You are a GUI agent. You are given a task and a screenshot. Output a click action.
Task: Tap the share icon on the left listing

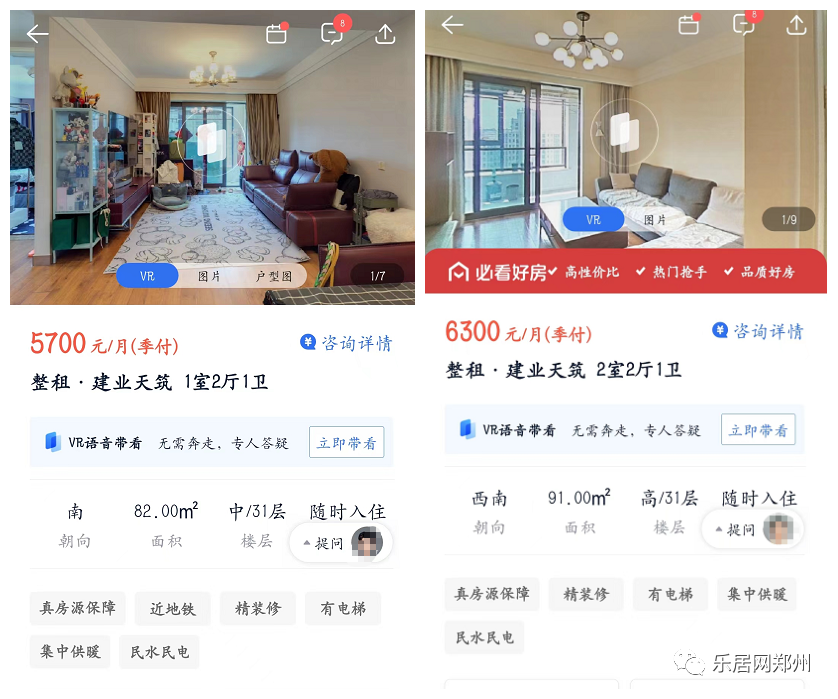pos(385,34)
